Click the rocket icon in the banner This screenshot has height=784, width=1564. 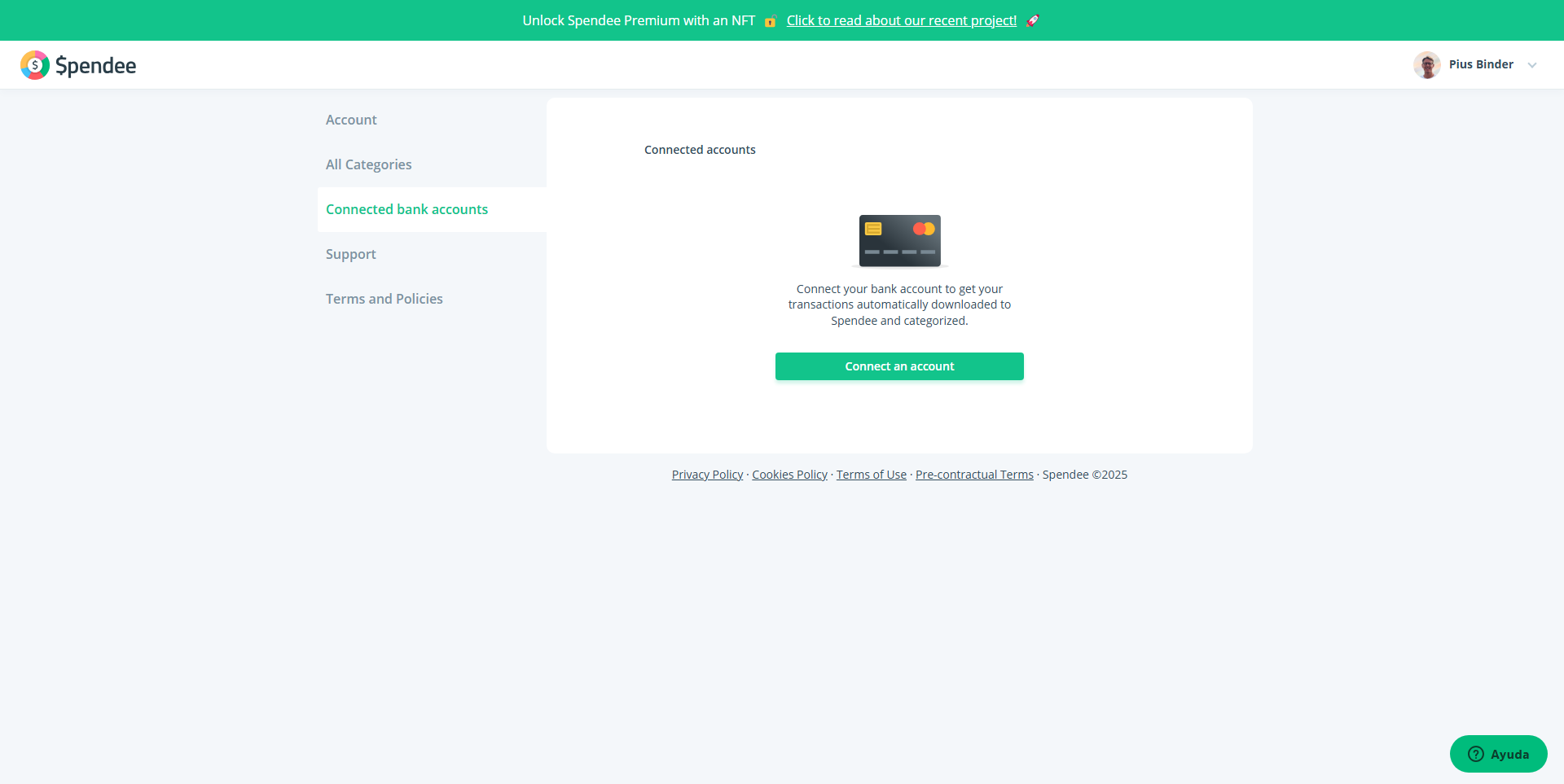tap(1032, 20)
